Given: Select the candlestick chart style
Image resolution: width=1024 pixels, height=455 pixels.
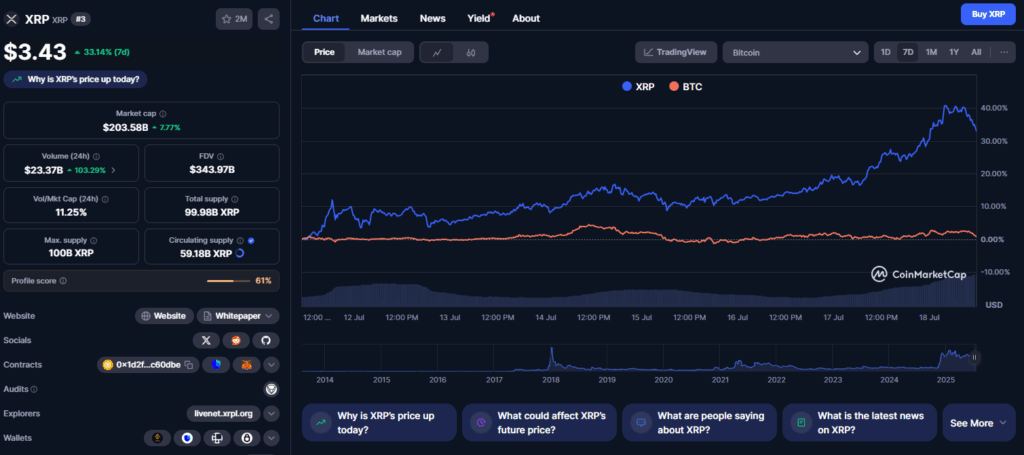Looking at the screenshot, I should coord(470,53).
